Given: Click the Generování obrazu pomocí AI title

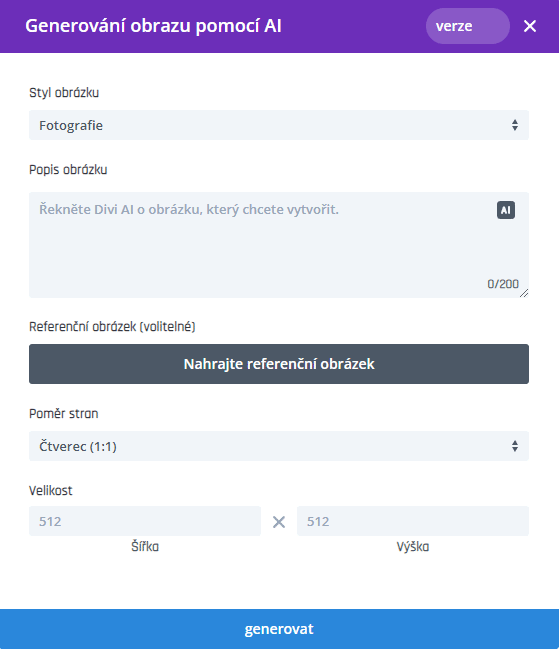Looking at the screenshot, I should [x=154, y=26].
